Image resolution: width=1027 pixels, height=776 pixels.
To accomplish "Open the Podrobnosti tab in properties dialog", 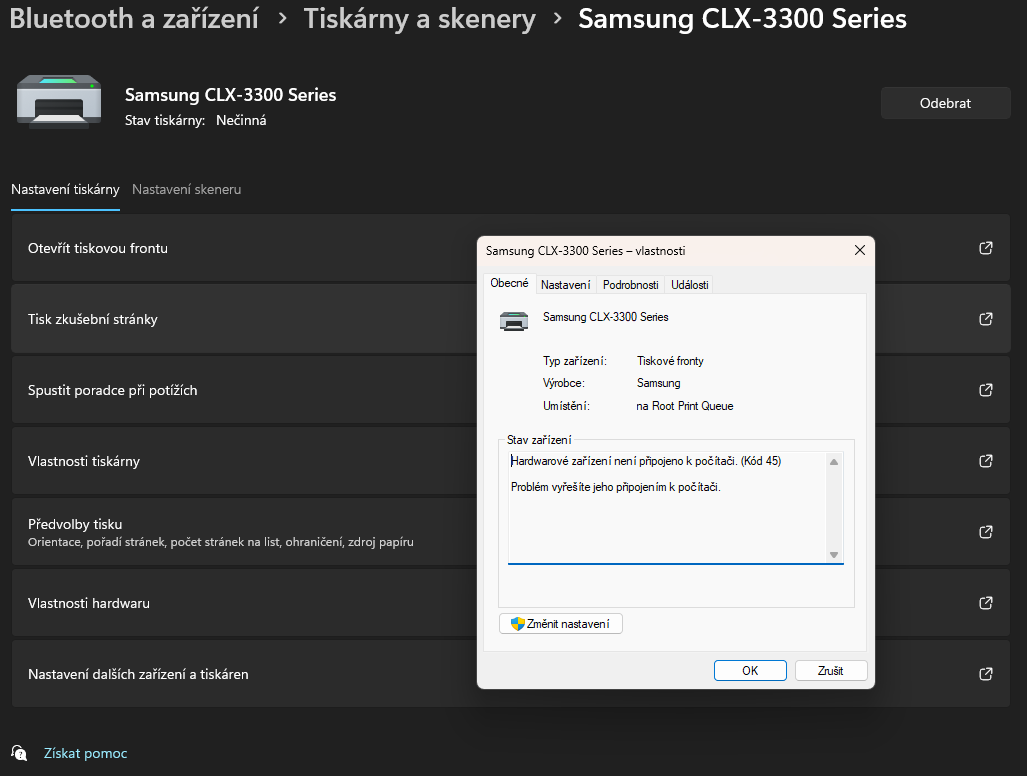I will [630, 285].
